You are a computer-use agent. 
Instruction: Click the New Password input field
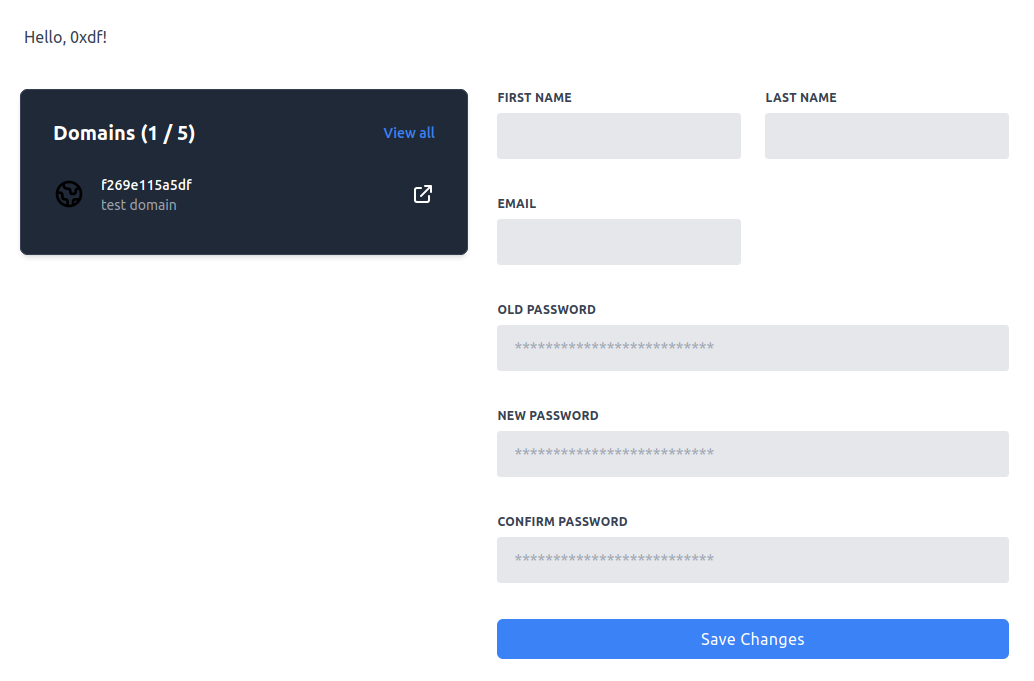tap(752, 454)
